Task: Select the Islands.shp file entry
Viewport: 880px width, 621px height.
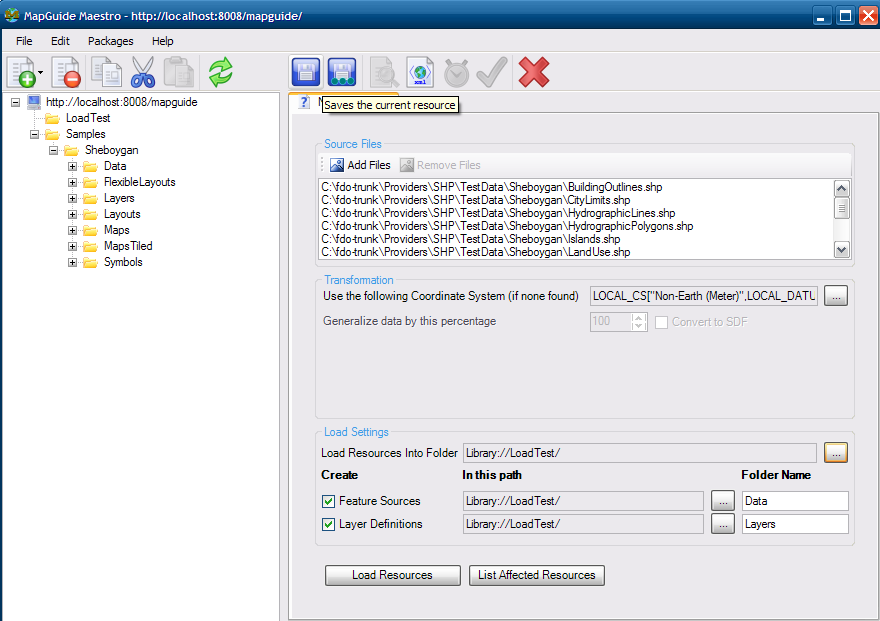Action: tap(470, 240)
